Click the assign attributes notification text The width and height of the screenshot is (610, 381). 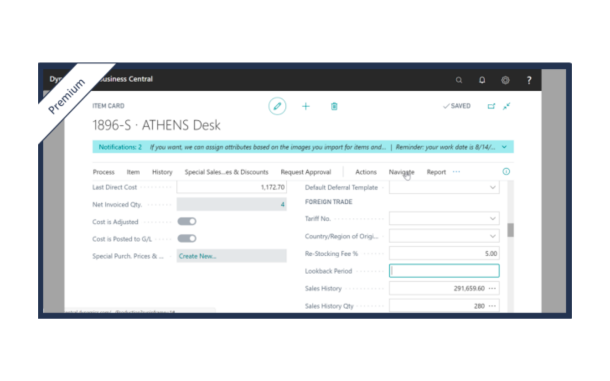coord(268,147)
